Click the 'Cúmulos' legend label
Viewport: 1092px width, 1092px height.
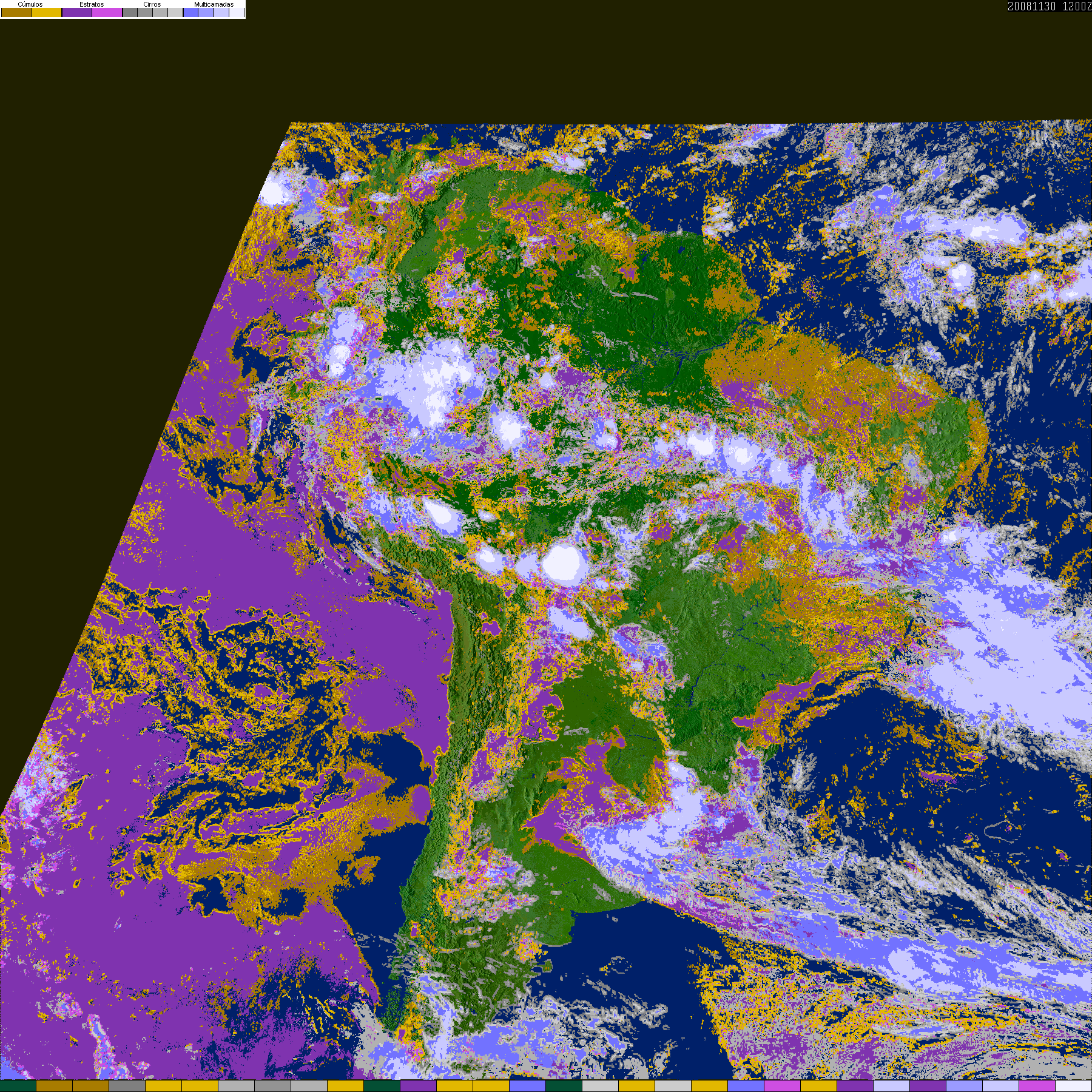point(30,4)
